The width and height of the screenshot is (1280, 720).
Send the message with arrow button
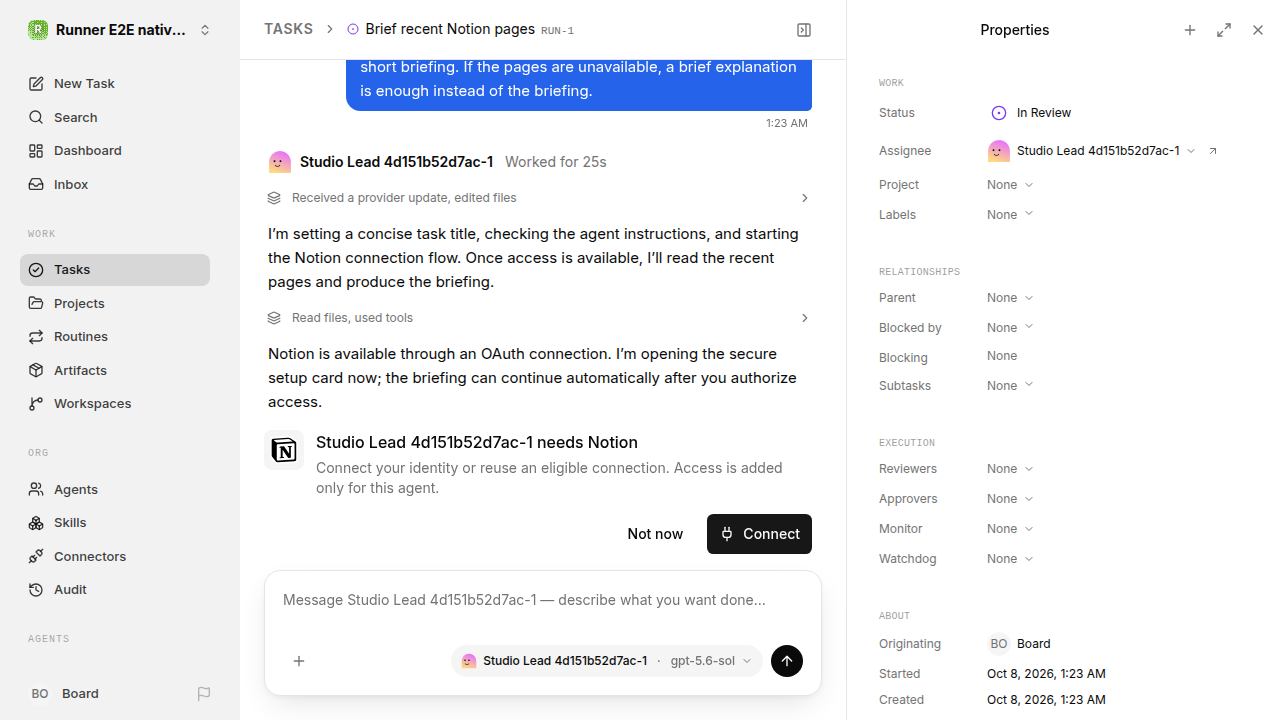787,661
